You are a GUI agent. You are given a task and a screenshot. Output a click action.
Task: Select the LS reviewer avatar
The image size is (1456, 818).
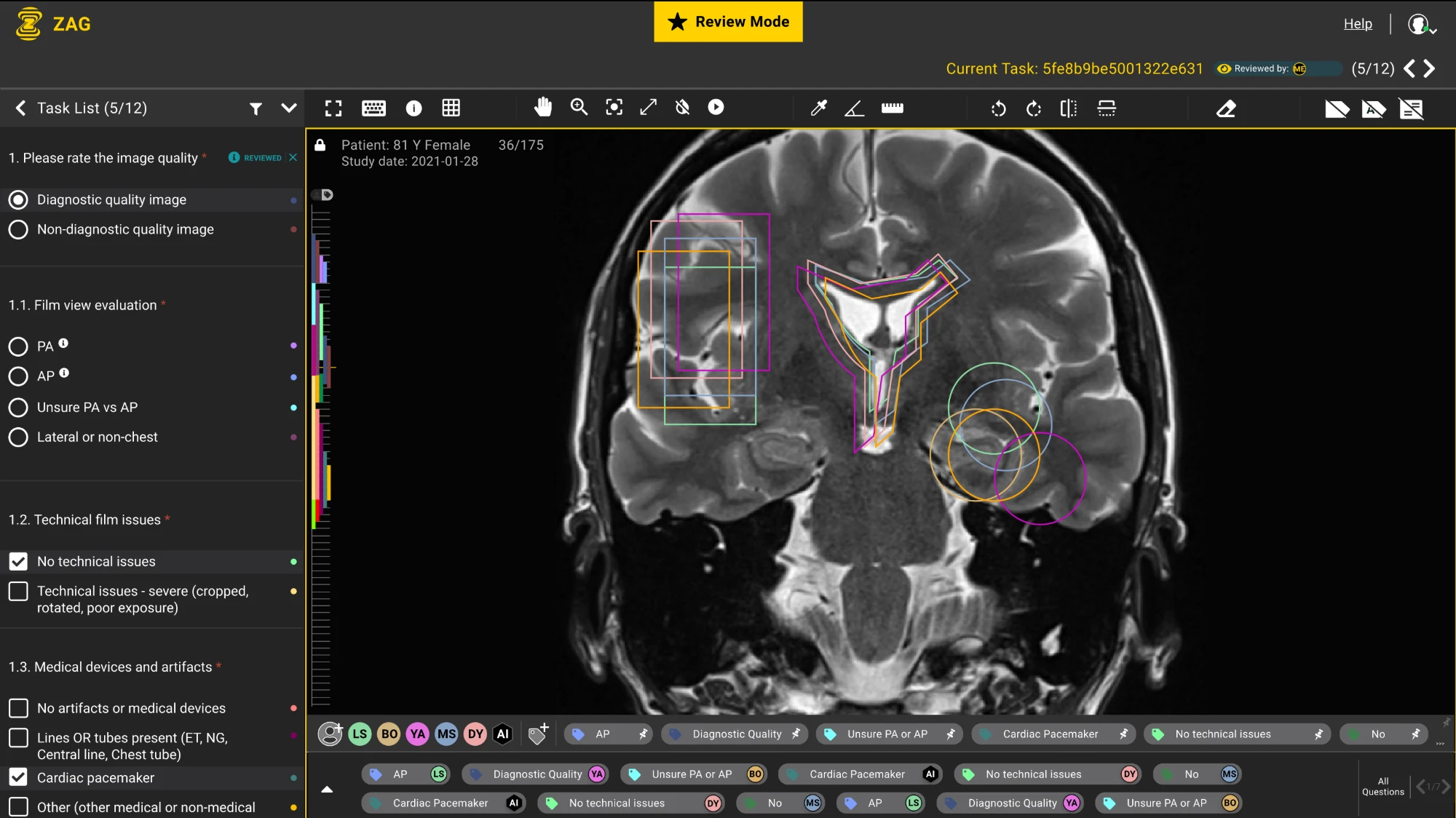click(360, 734)
